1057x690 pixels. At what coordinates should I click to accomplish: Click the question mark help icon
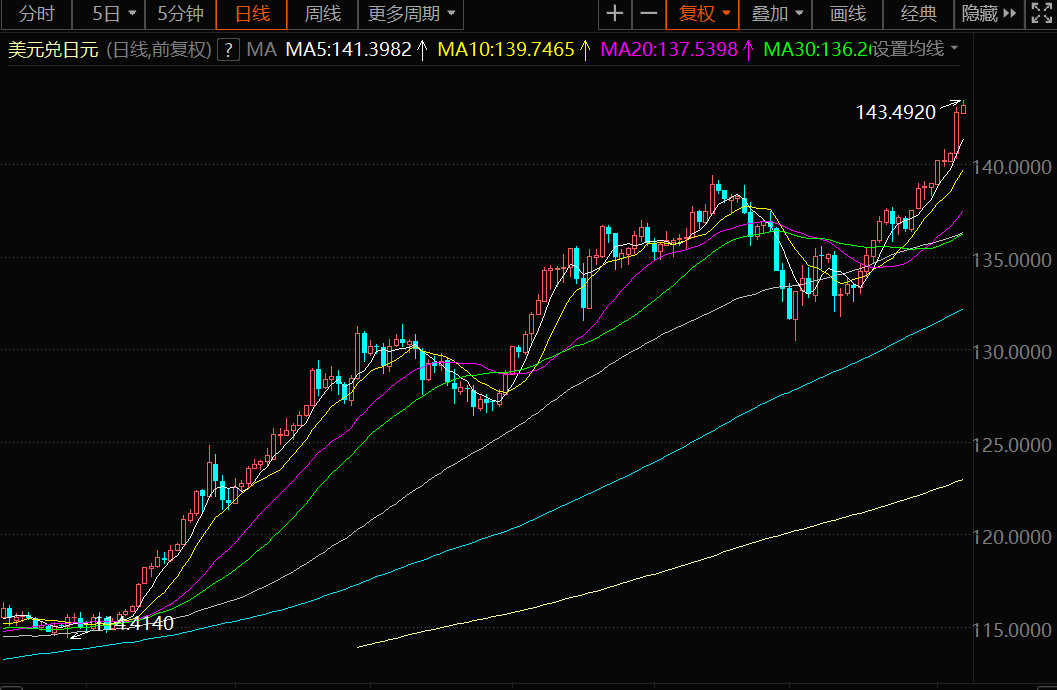(x=229, y=49)
